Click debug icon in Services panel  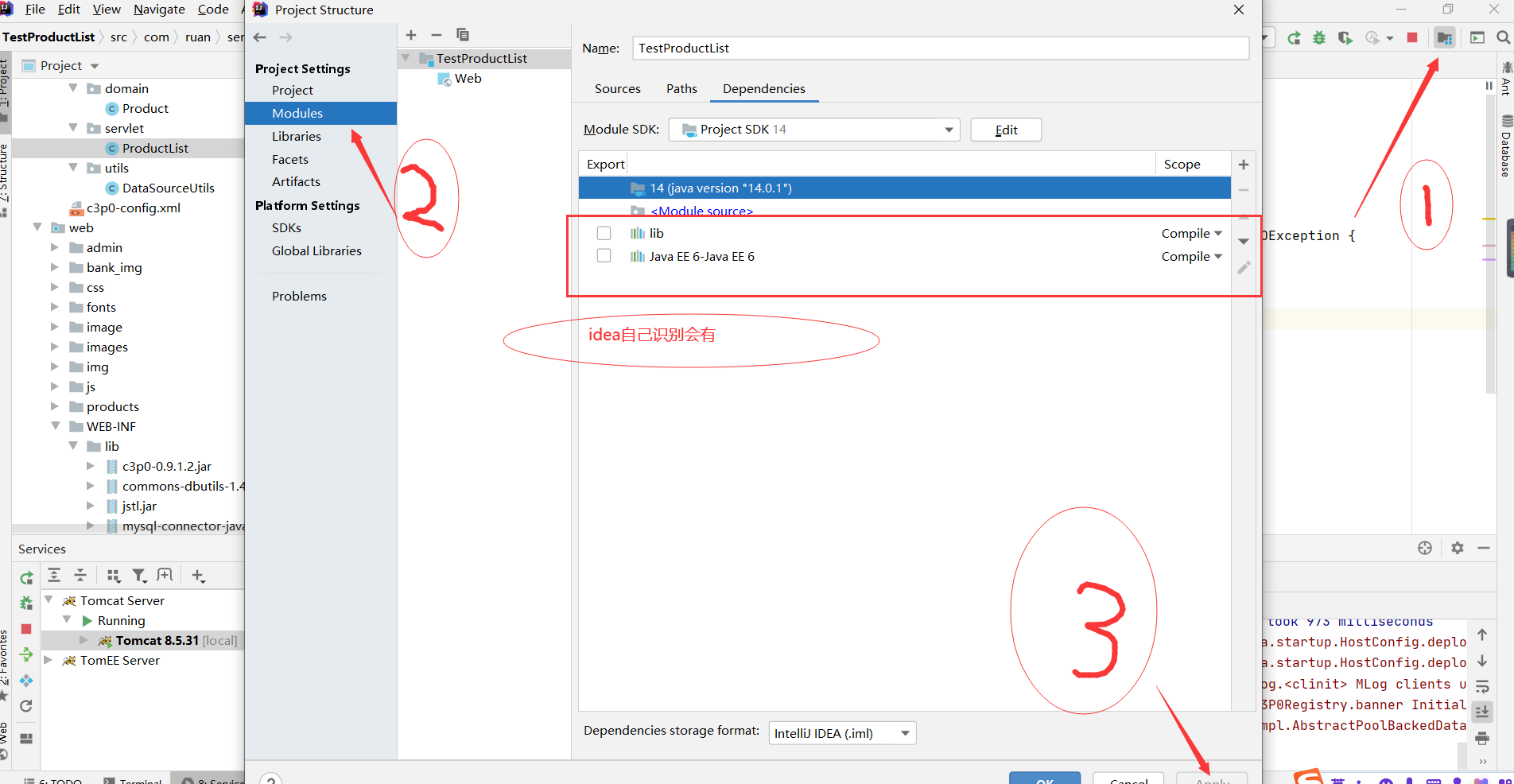click(26, 604)
